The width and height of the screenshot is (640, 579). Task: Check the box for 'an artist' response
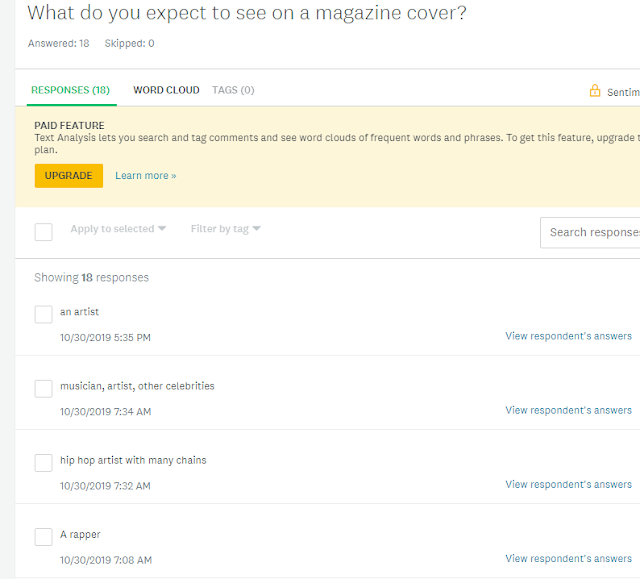coord(43,314)
